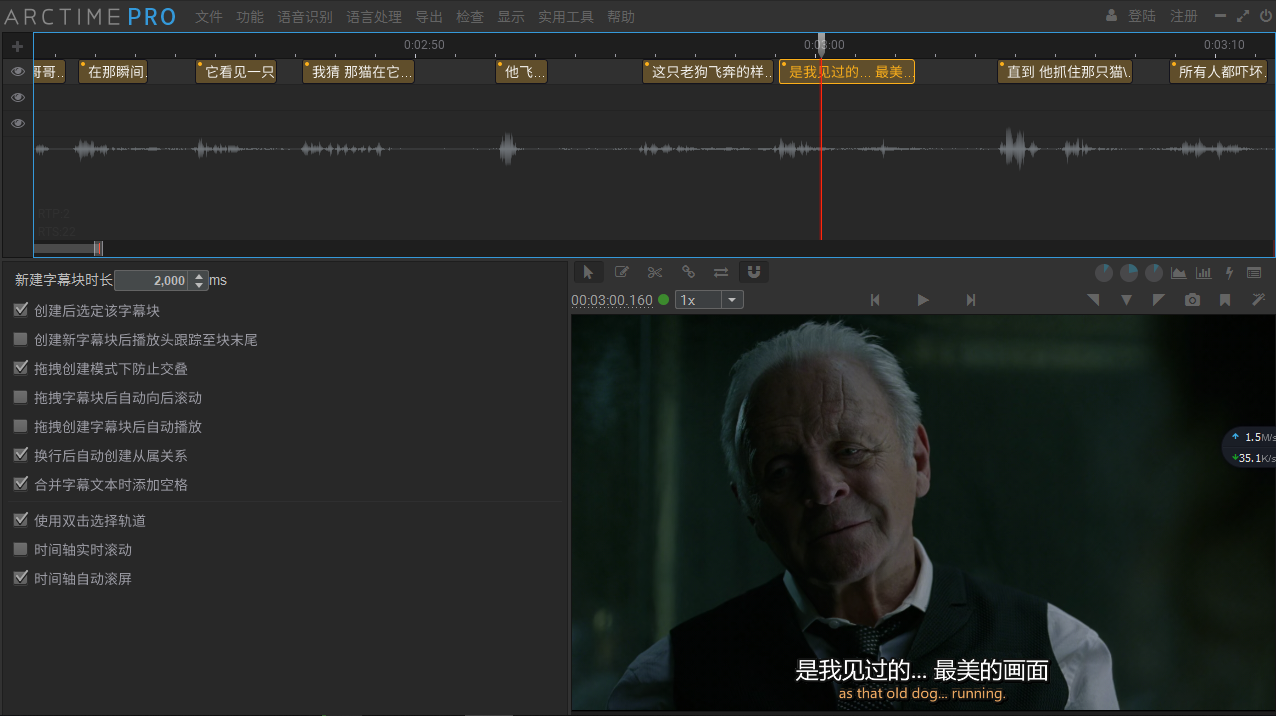Click the green status dot indicator

click(664, 299)
